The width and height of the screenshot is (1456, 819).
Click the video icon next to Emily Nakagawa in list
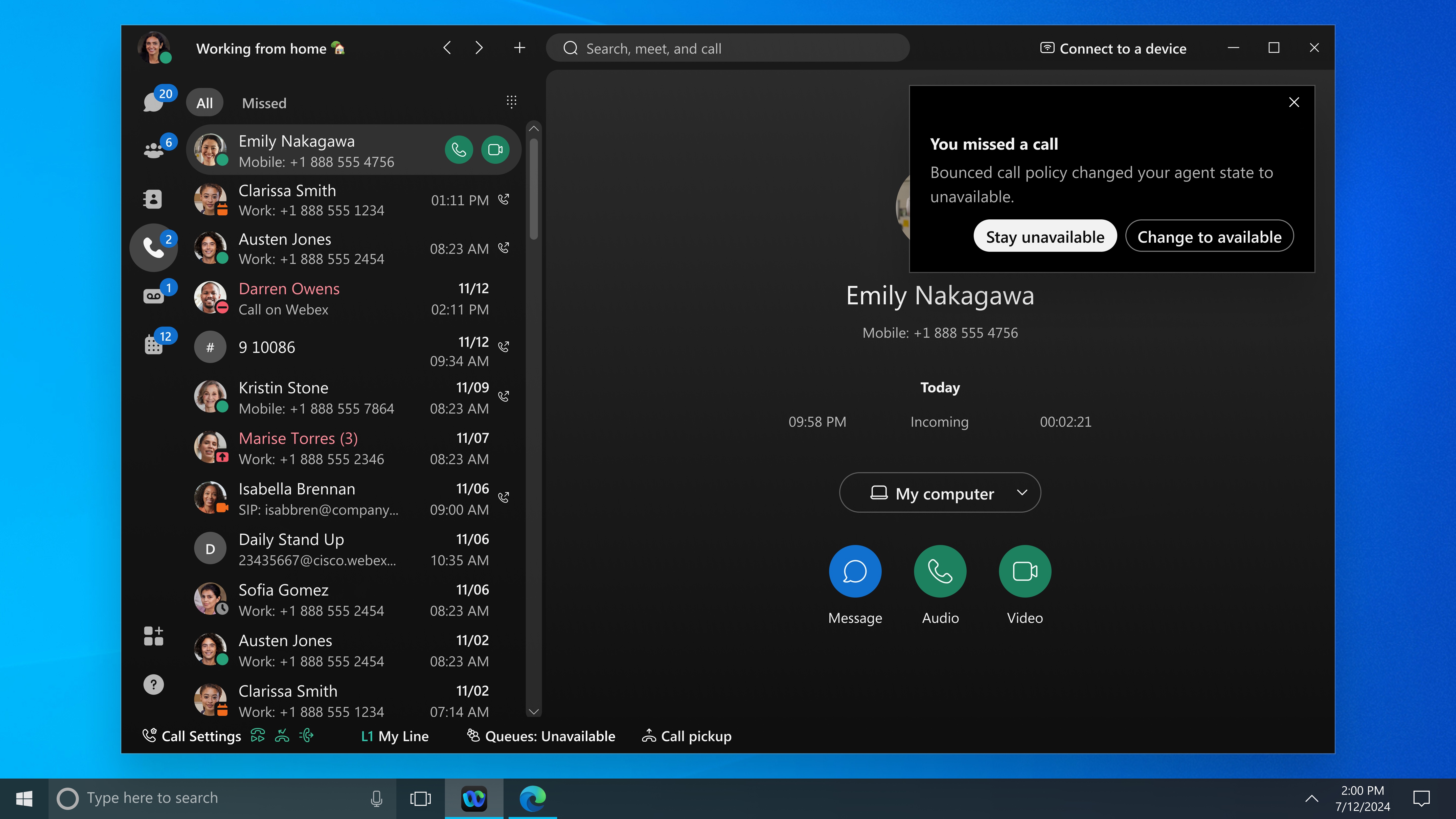496,150
